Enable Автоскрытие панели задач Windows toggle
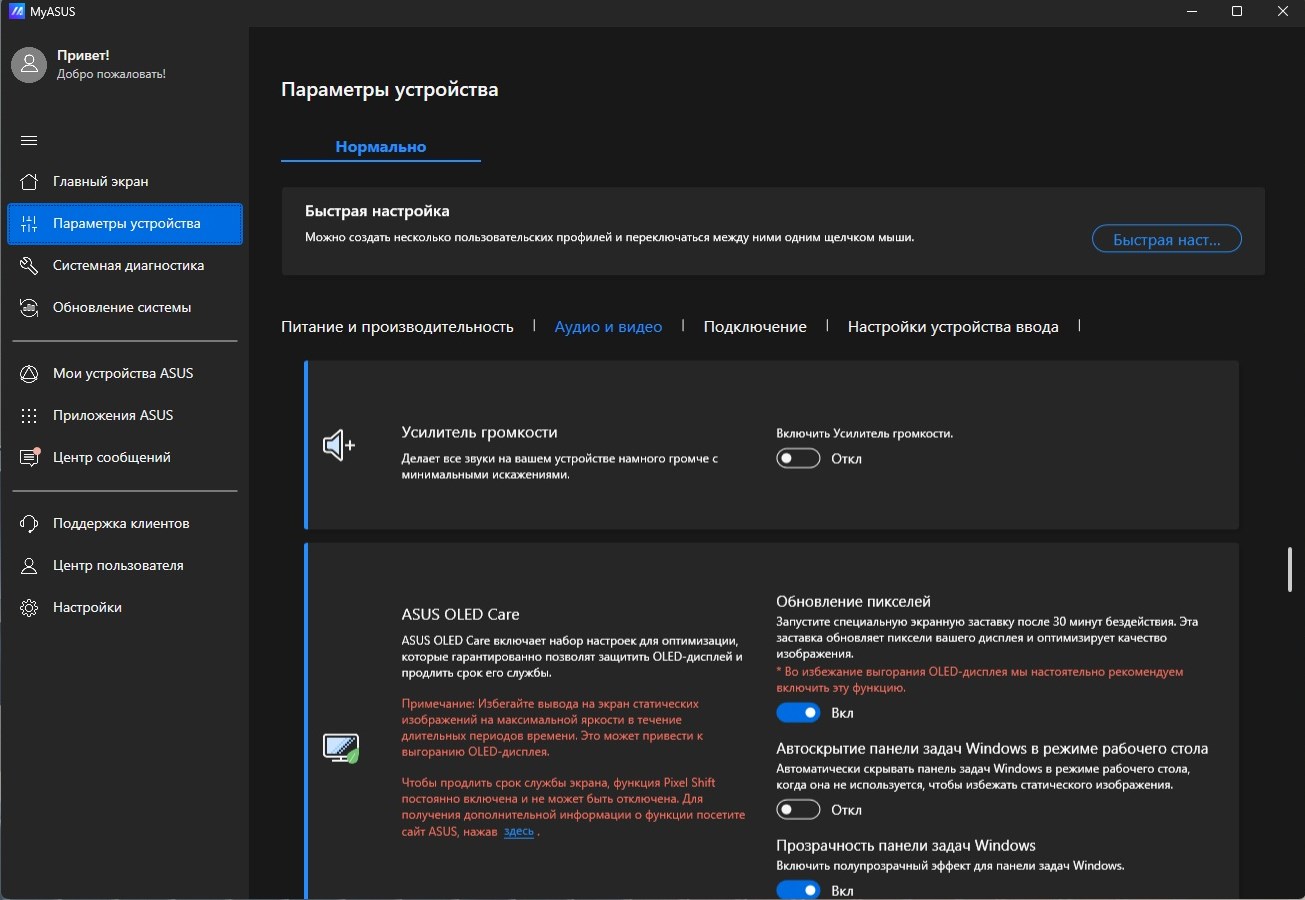This screenshot has width=1305, height=900. point(798,809)
